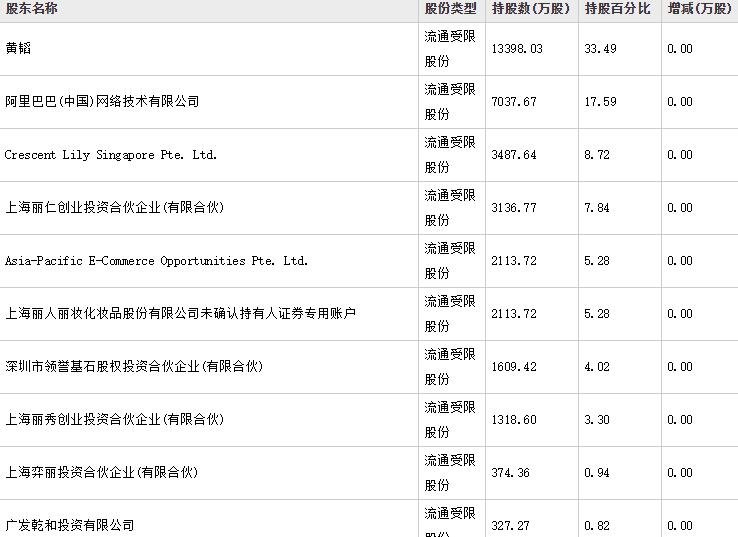Click percentage 0.94 for 上海弈丽

597,473
